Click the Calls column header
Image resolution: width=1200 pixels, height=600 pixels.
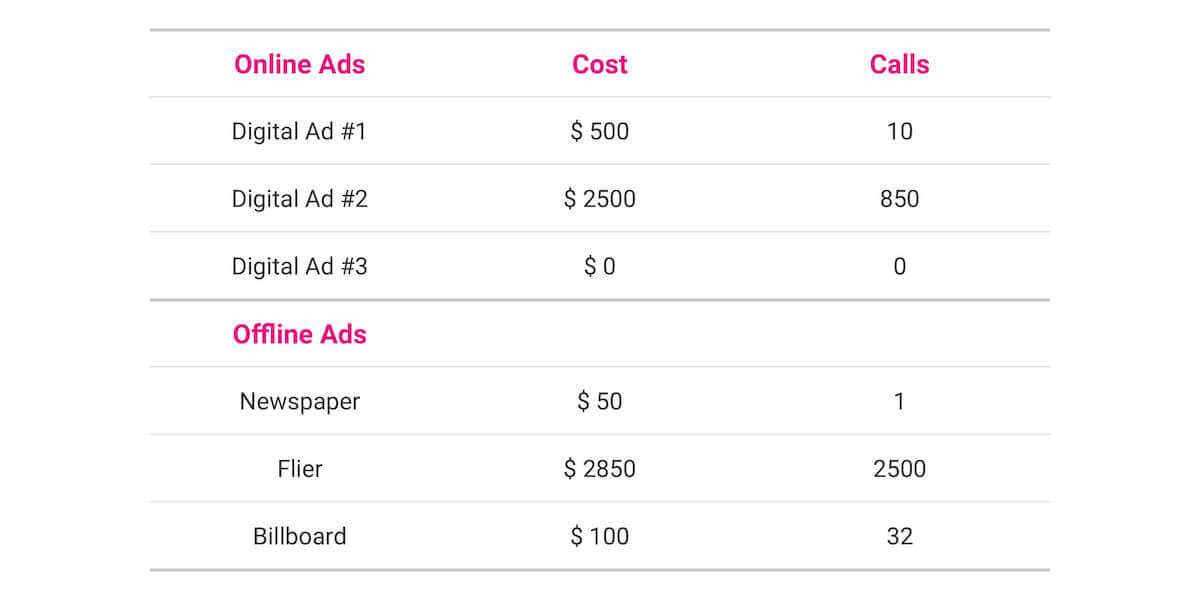[899, 64]
